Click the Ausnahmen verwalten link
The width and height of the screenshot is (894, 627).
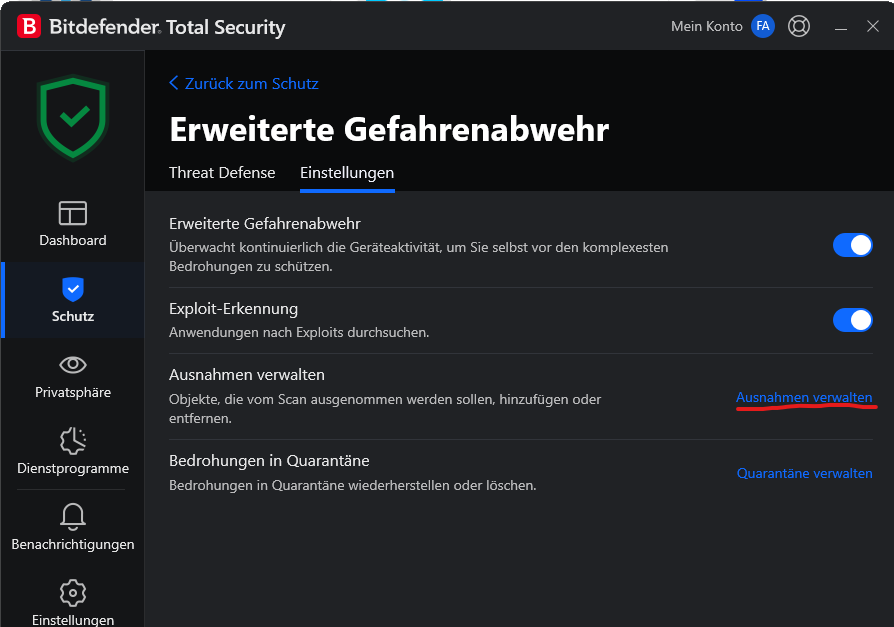click(x=804, y=397)
